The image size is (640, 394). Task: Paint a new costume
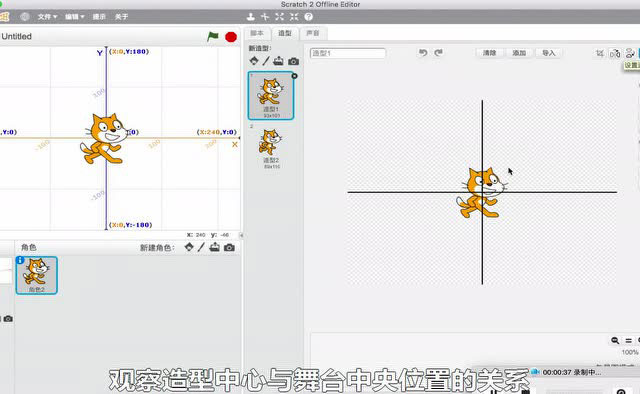pyautogui.click(x=266, y=61)
